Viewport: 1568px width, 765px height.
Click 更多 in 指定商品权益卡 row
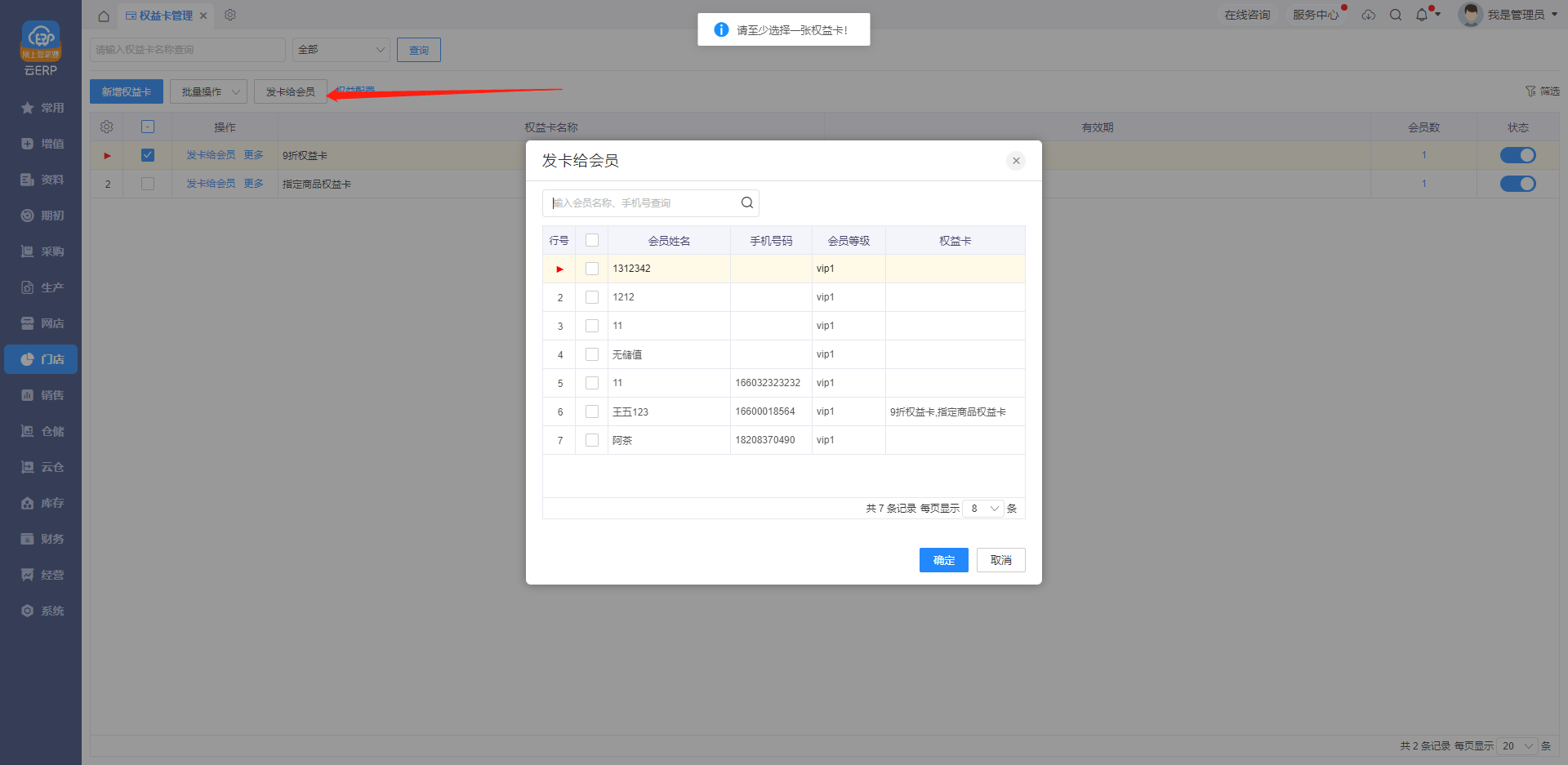coord(254,184)
